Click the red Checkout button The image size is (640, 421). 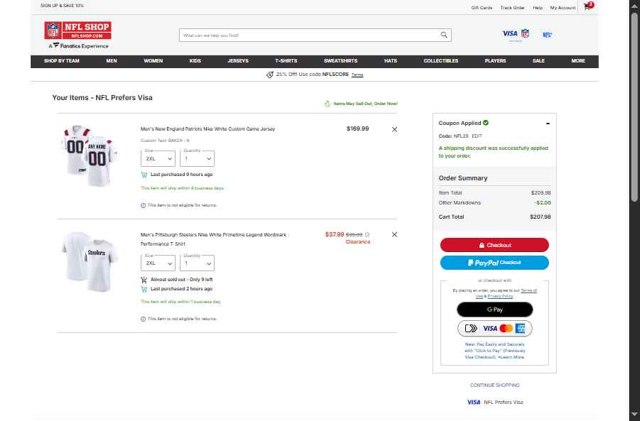[494, 245]
